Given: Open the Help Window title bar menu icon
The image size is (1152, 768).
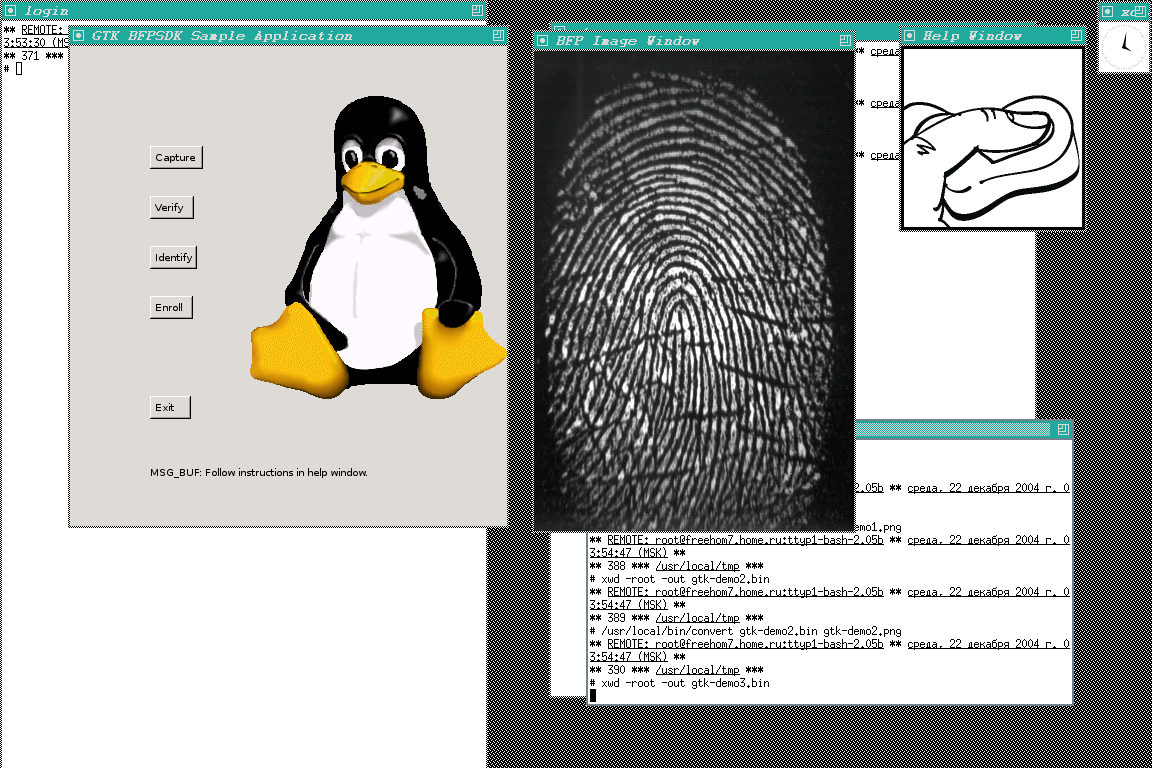Looking at the screenshot, I should pos(909,36).
